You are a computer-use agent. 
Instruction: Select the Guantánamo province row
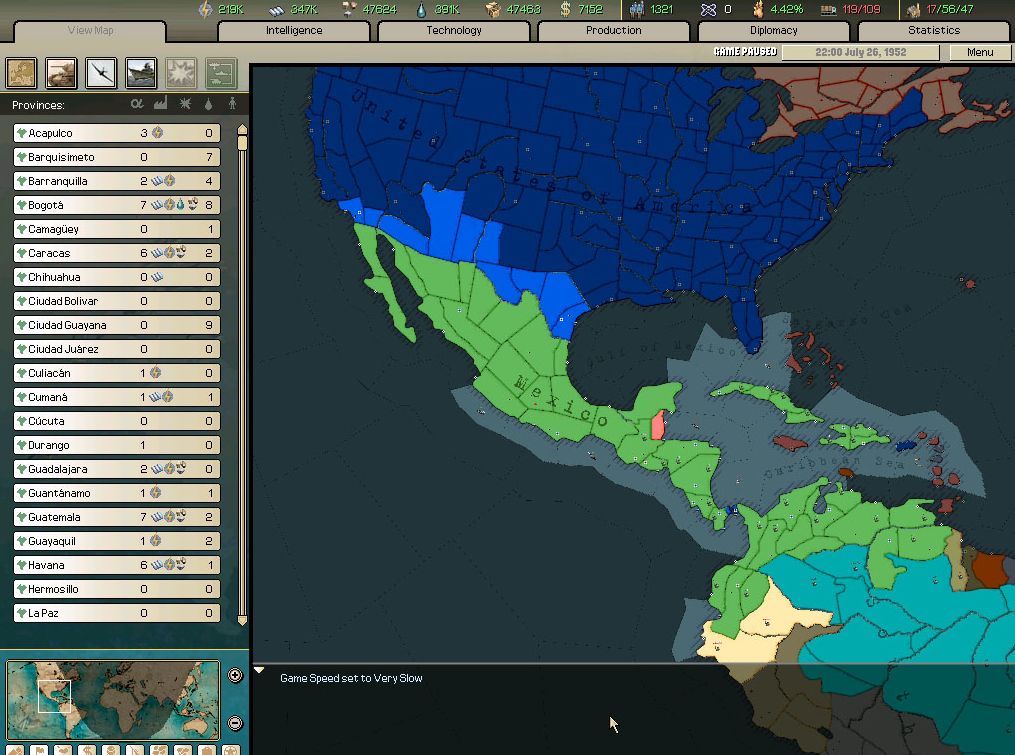point(117,492)
